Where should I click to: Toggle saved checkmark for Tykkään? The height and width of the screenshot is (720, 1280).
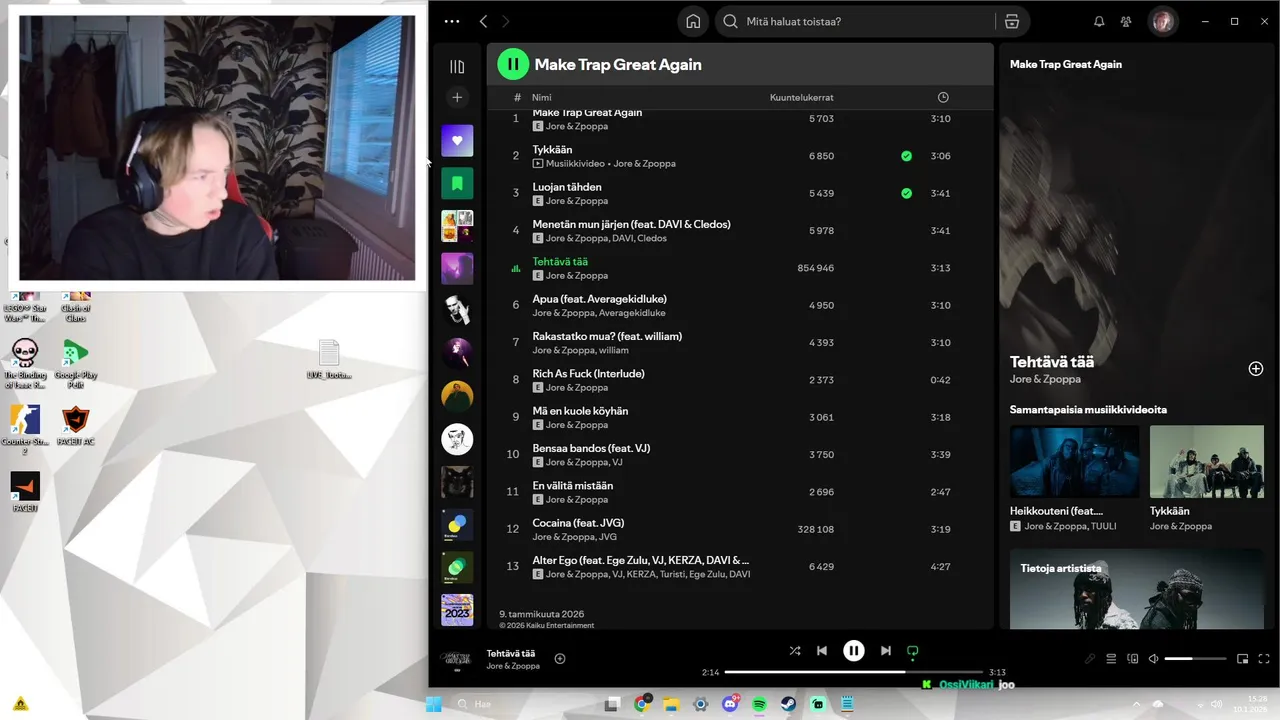(x=906, y=156)
